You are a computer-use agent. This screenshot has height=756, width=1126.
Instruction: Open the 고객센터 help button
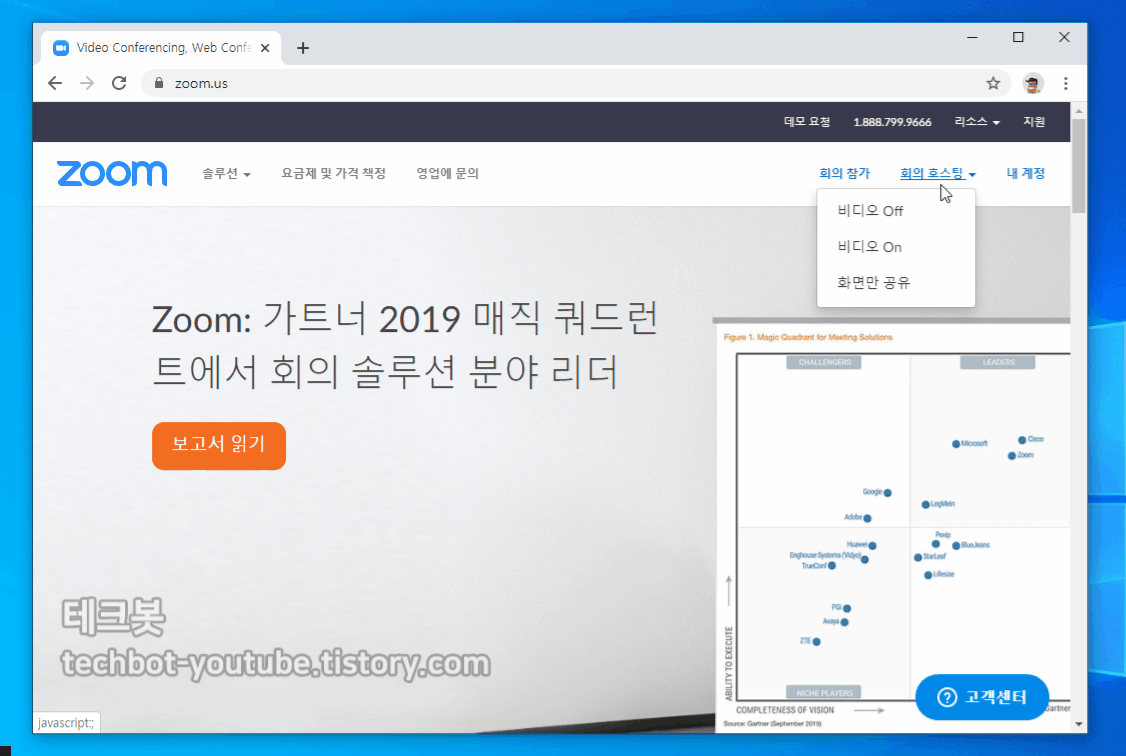coord(982,697)
